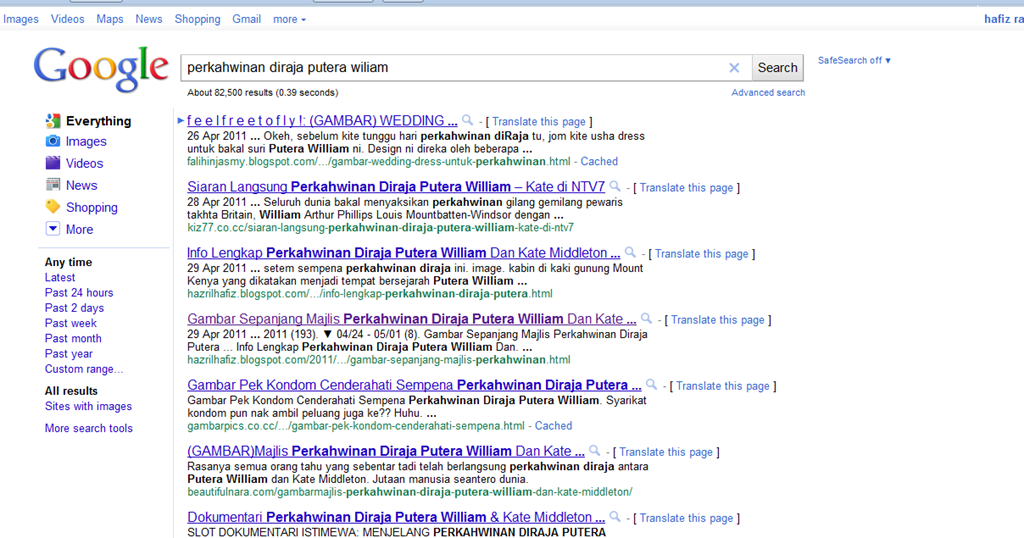Clear the search box with the X

(734, 67)
